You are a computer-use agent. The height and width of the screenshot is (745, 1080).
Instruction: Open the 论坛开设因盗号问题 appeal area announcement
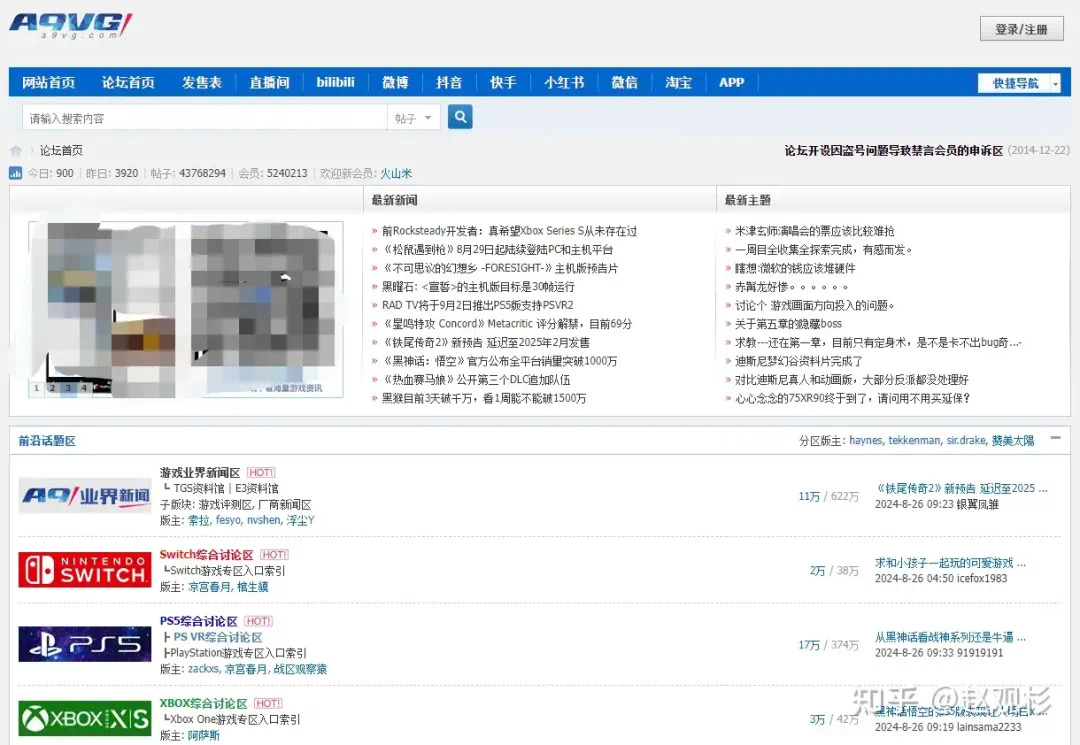[x=894, y=150]
